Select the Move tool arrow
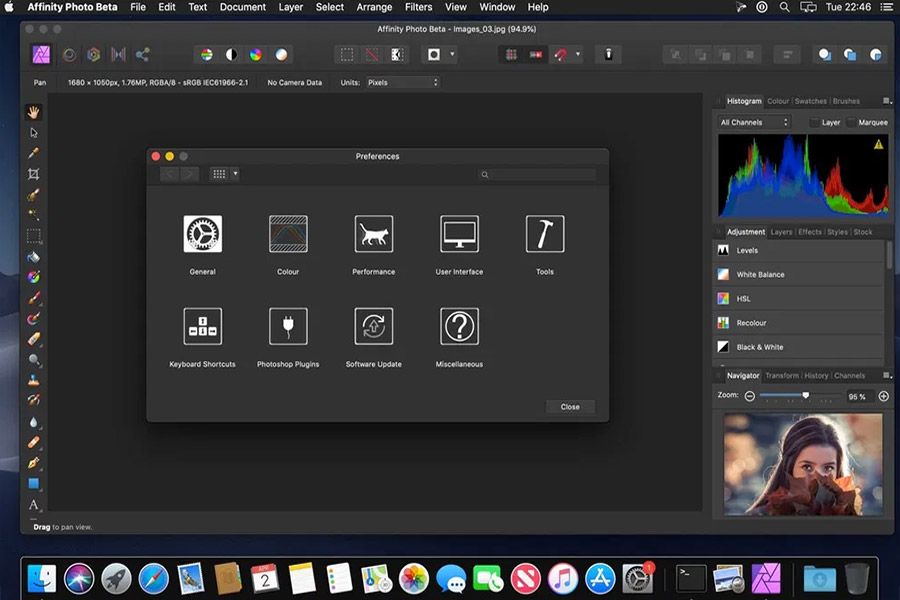This screenshot has width=900, height=600. [x=33, y=133]
